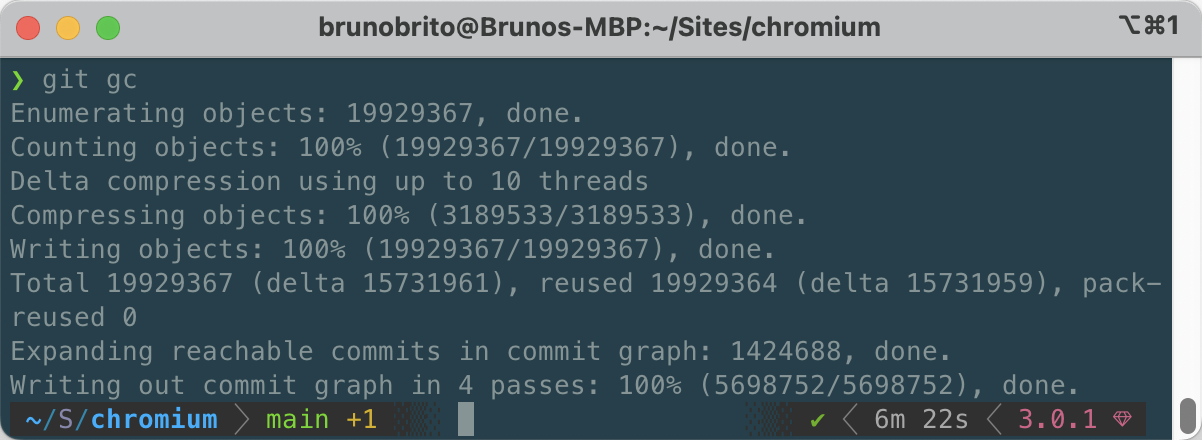Viewport: 1202px width, 440px height.
Task: Close the terminal window with red button
Action: click(29, 28)
